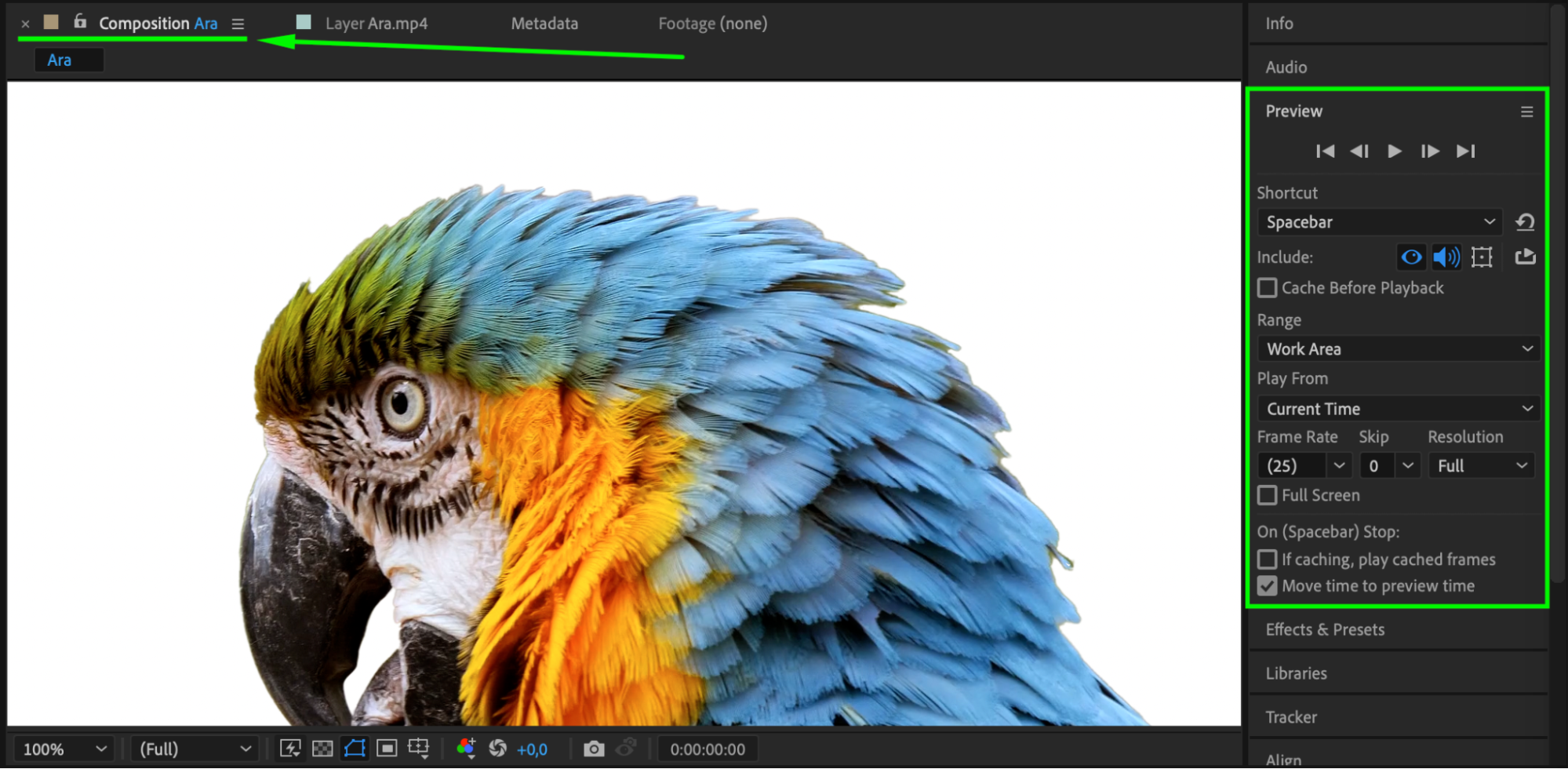The width and height of the screenshot is (1568, 769).
Task: Step to the next frame
Action: [1429, 151]
